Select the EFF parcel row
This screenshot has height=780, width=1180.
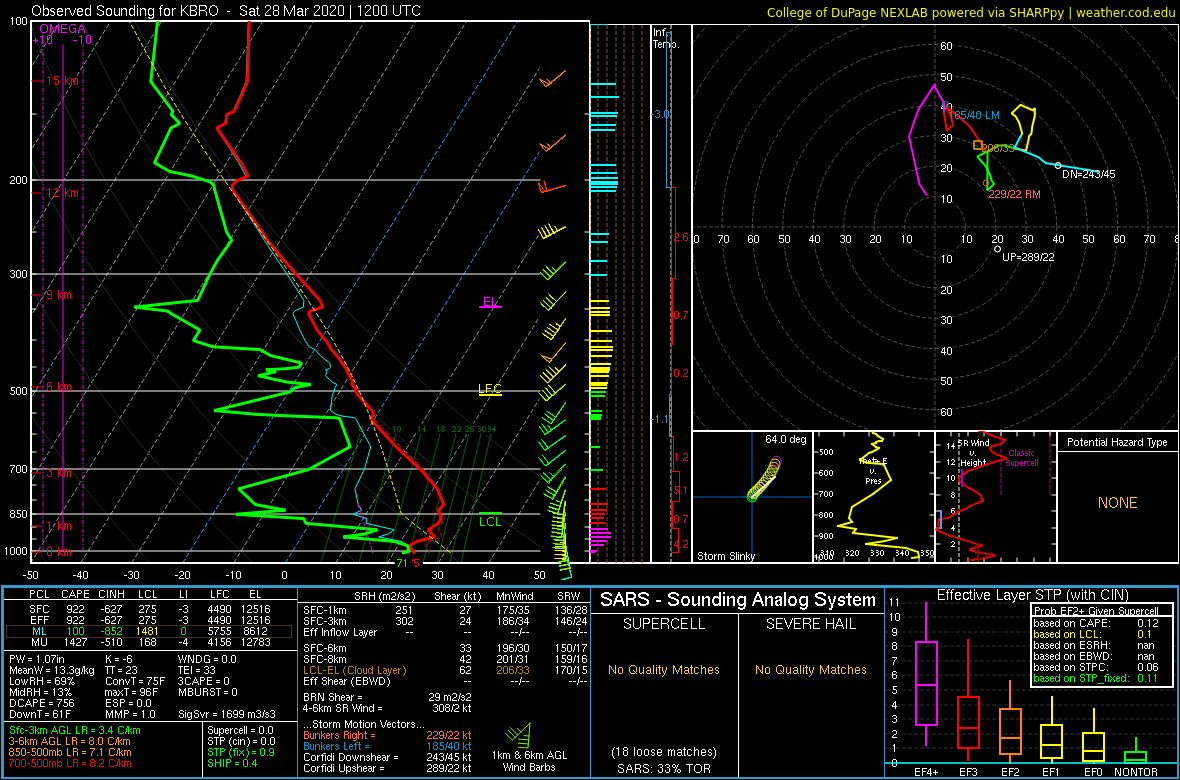(149, 619)
